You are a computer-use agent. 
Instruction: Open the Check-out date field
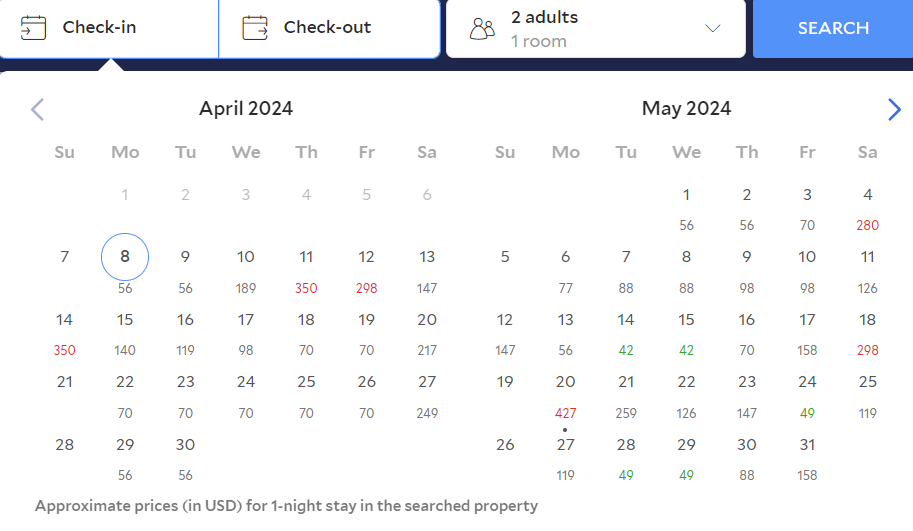[x=328, y=28]
